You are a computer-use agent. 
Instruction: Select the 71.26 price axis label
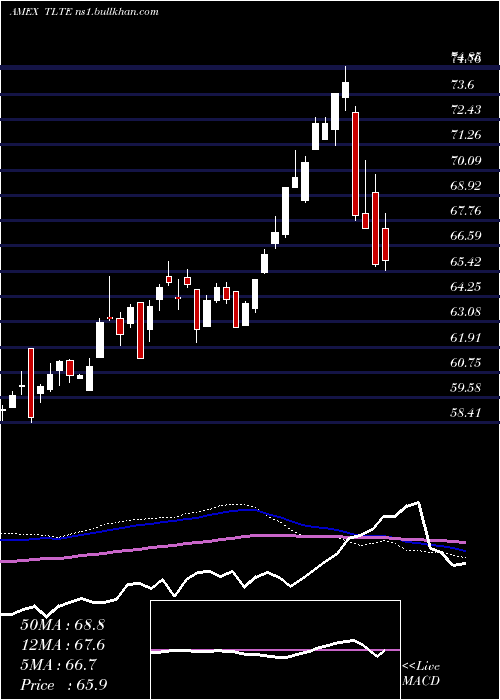[466, 134]
